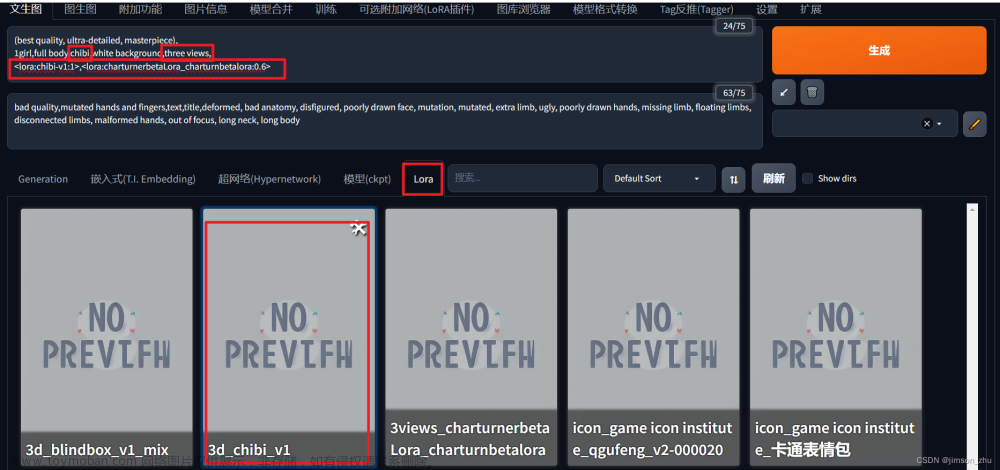Viewport: 1000px width, 470px height.
Task: Click the 24/75 token counter
Action: pos(733,26)
